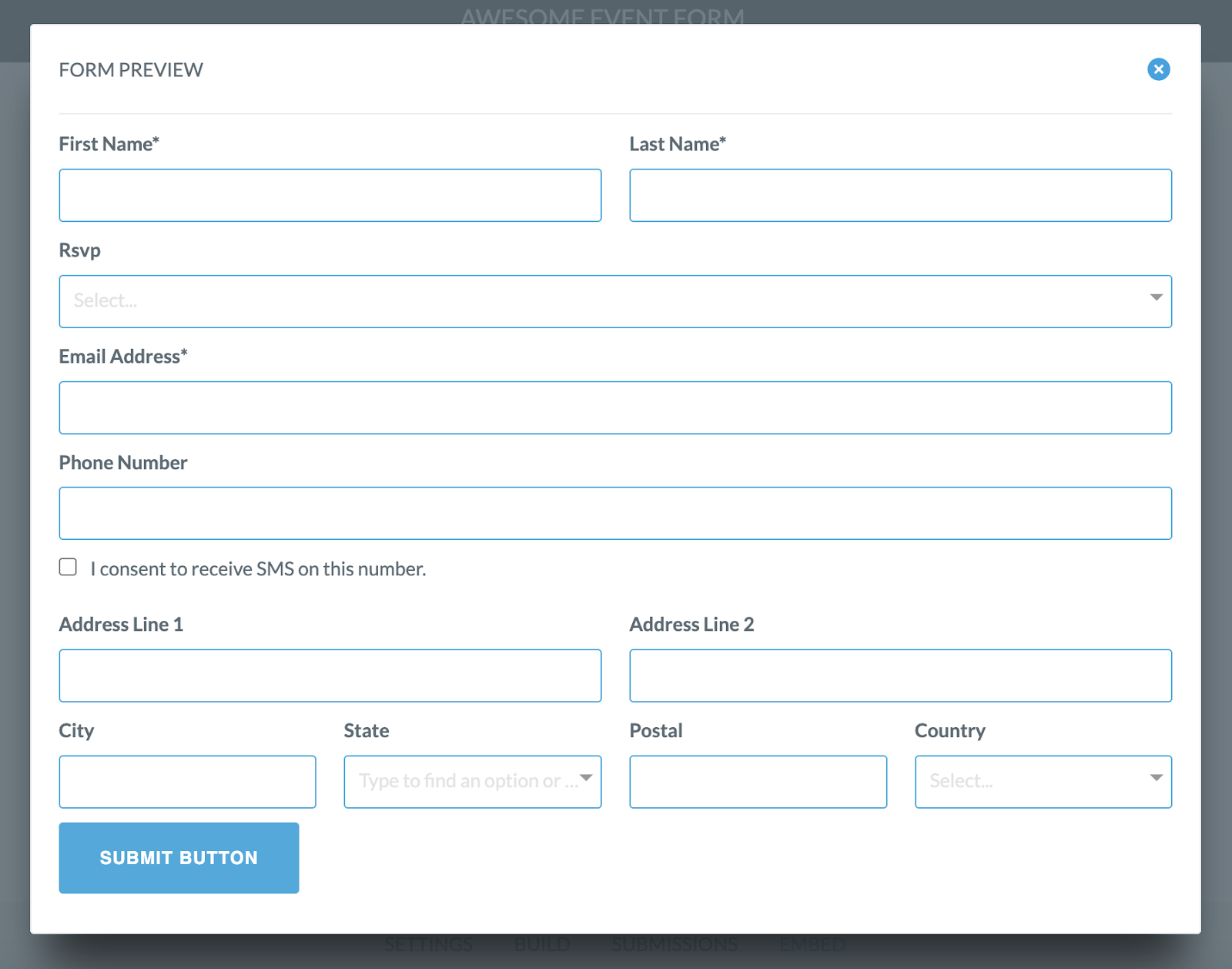Open the State dropdown
1232x969 pixels.
tap(473, 782)
